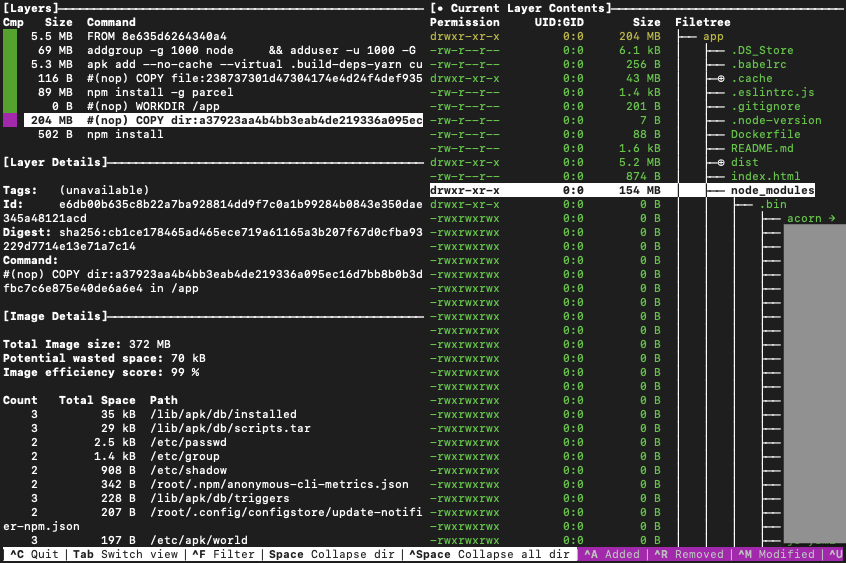Expand the .cache directory plus marker
Screen dimensions: 846x563
point(721,79)
